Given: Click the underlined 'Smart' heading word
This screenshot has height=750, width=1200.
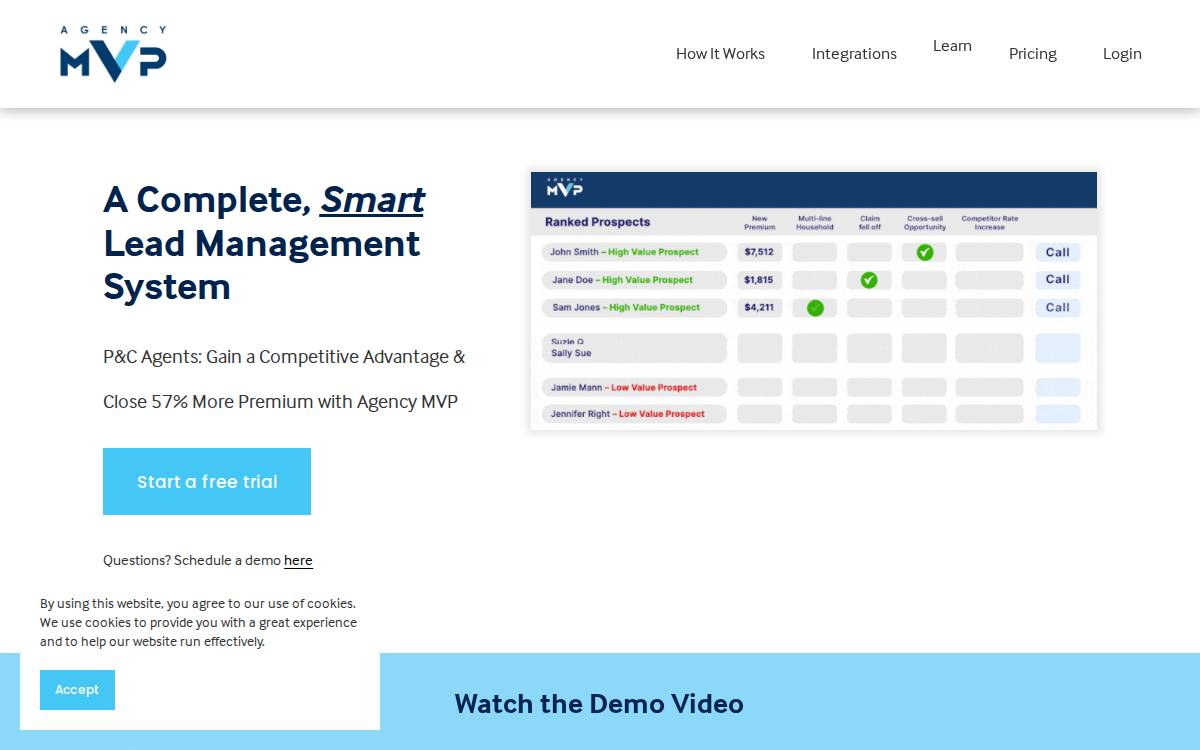Looking at the screenshot, I should [372, 200].
